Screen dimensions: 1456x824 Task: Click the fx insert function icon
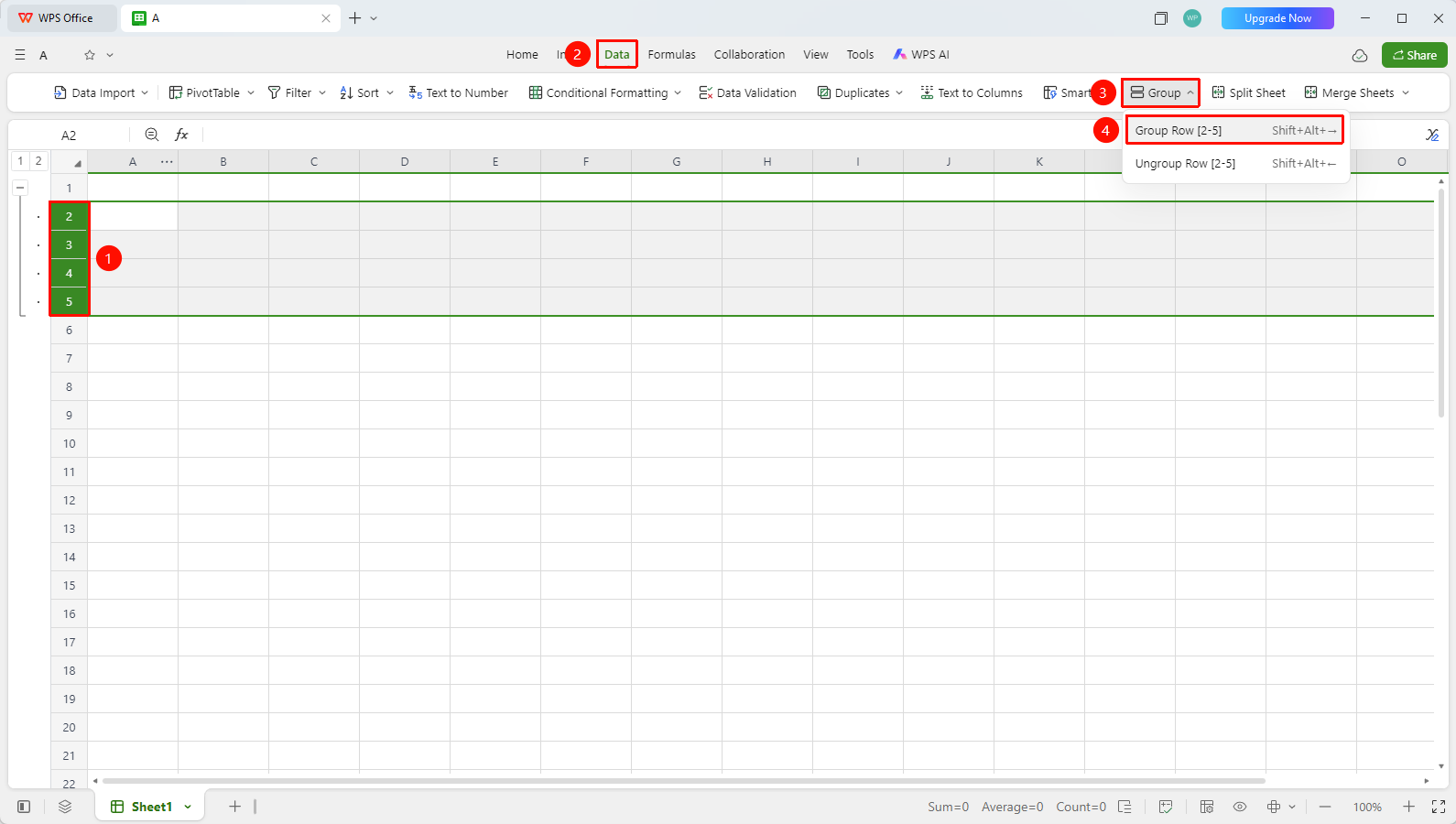coord(181,135)
